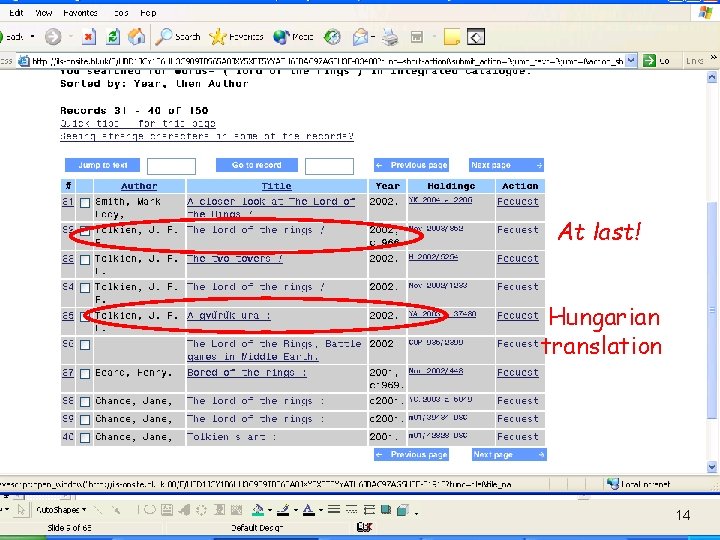The width and height of the screenshot is (720, 540).
Task: Go to the Home page via house icon
Action: (136, 37)
